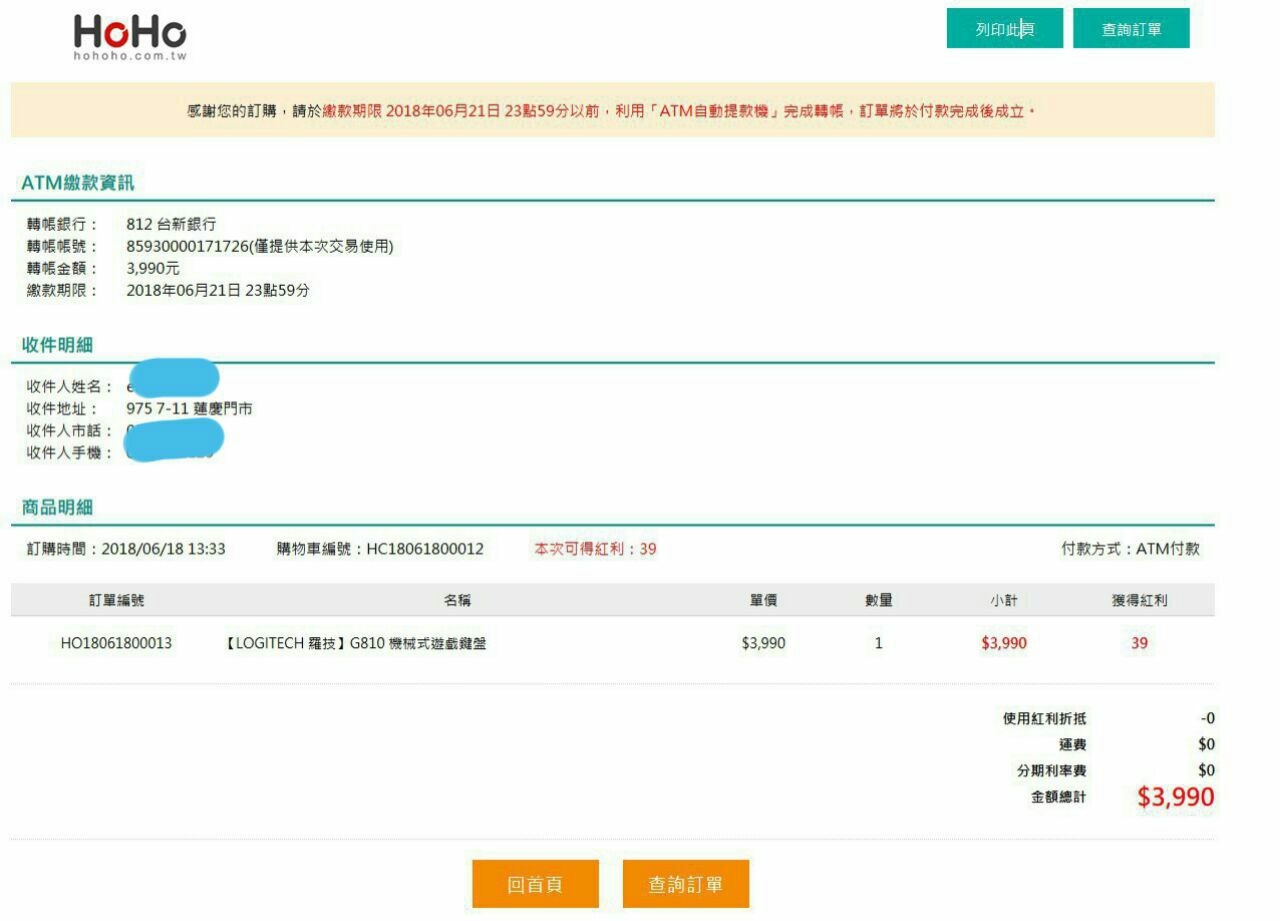Click the HoHo logo
The width and height of the screenshot is (1280, 921).
click(130, 38)
